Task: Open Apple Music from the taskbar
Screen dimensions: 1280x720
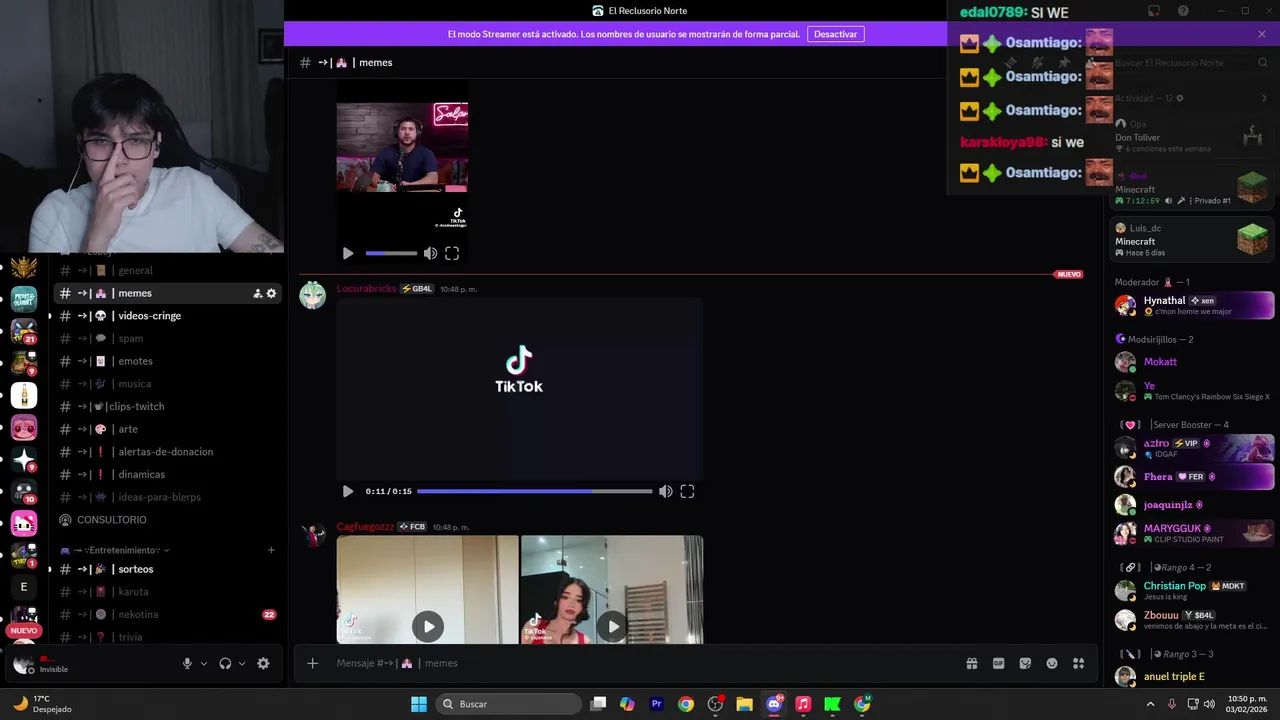Action: point(803,704)
